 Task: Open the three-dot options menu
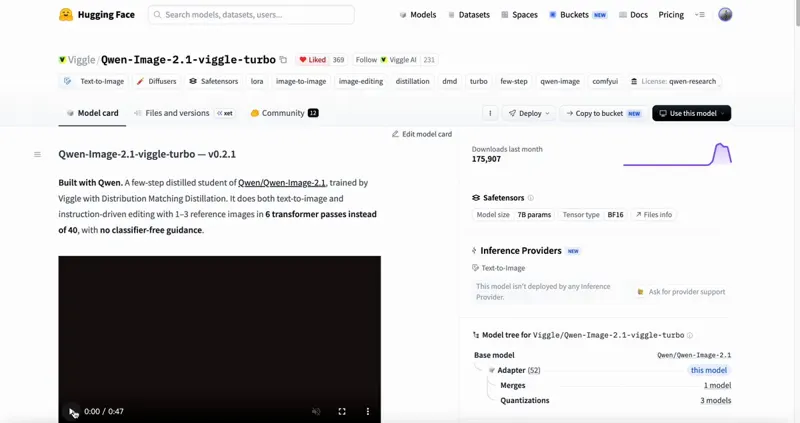pos(490,113)
